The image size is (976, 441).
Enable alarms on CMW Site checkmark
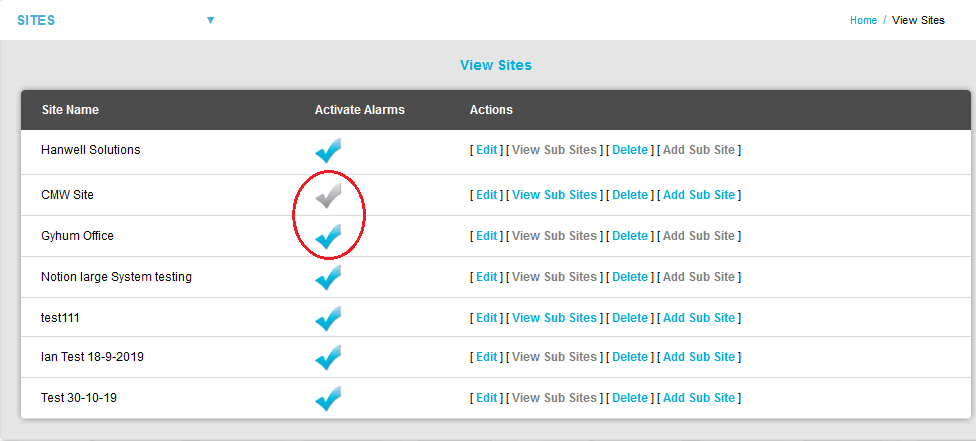click(x=328, y=196)
